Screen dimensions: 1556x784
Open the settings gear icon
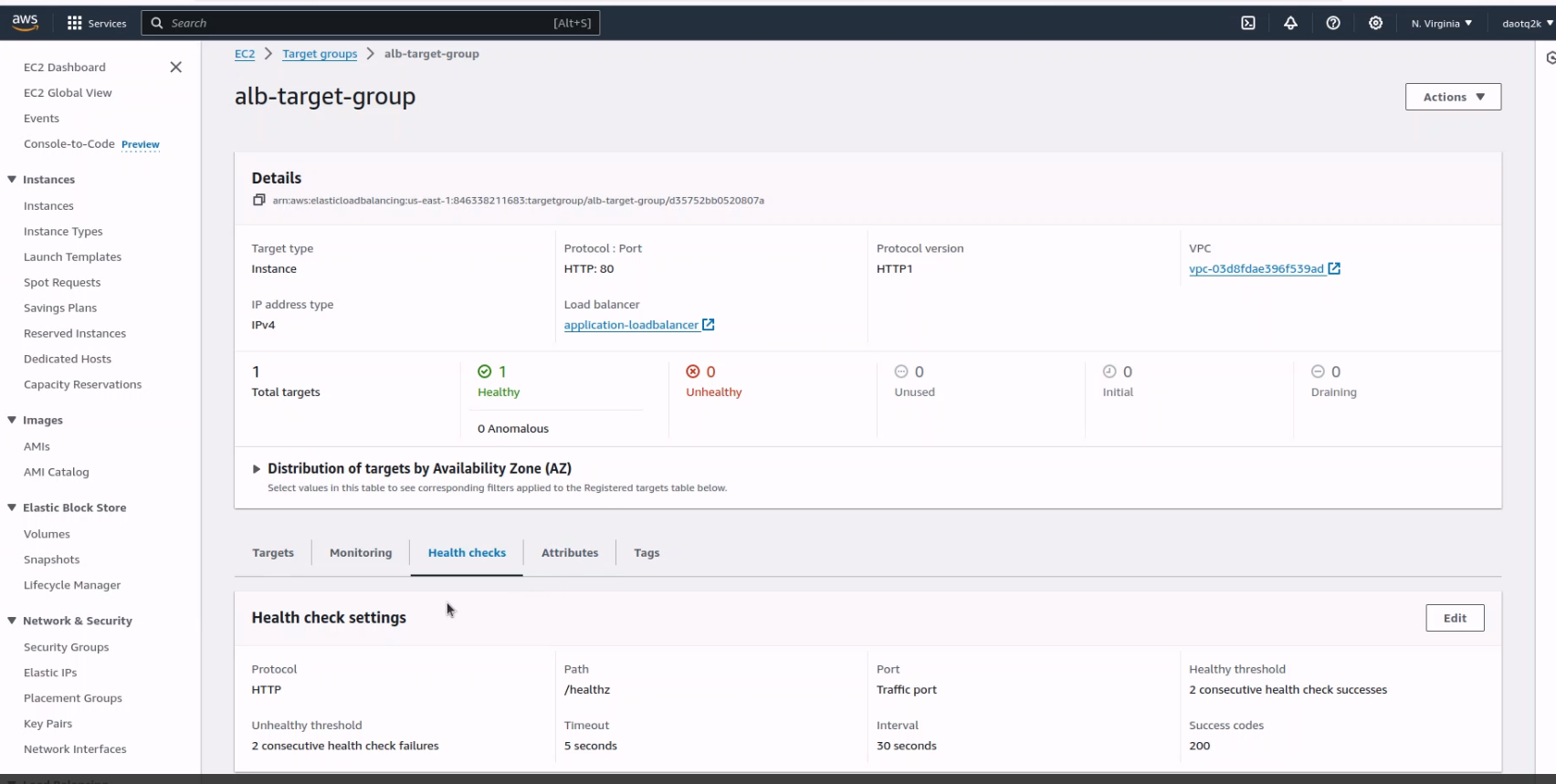[x=1375, y=23]
